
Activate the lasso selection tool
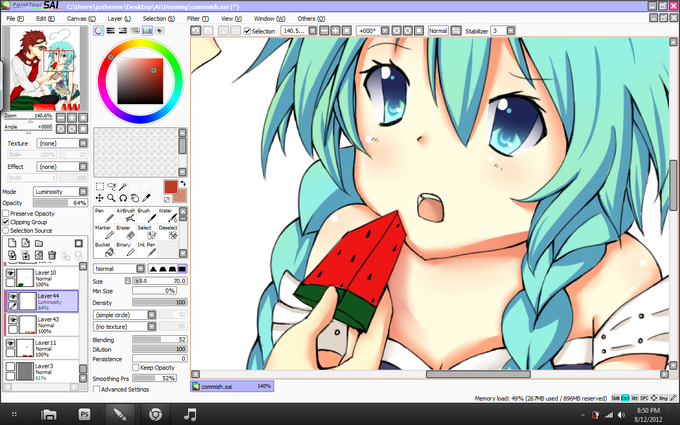[111, 186]
